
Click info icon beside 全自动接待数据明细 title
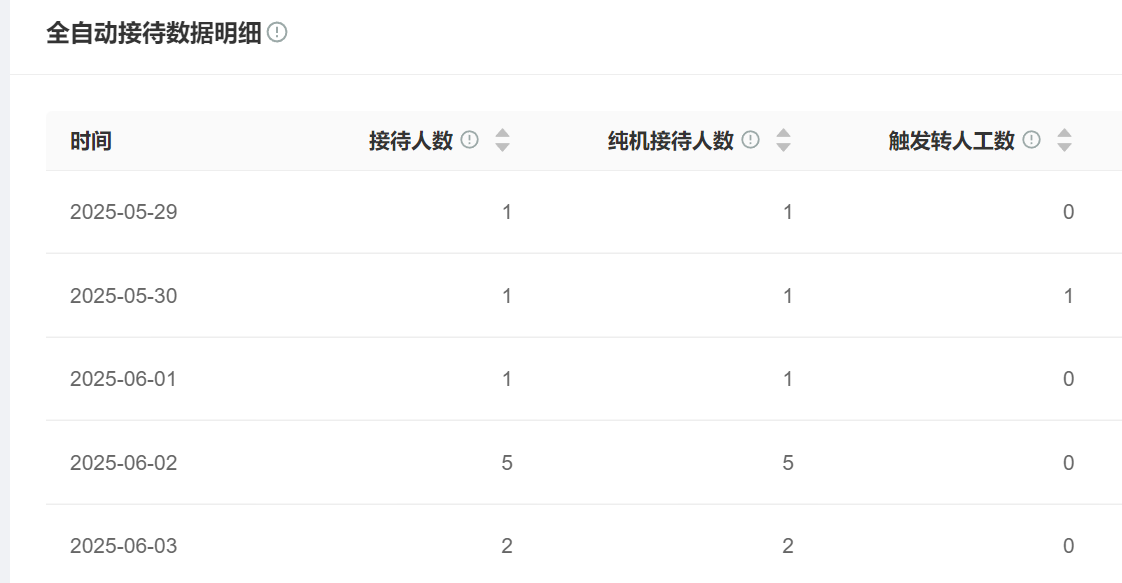pyautogui.click(x=277, y=32)
